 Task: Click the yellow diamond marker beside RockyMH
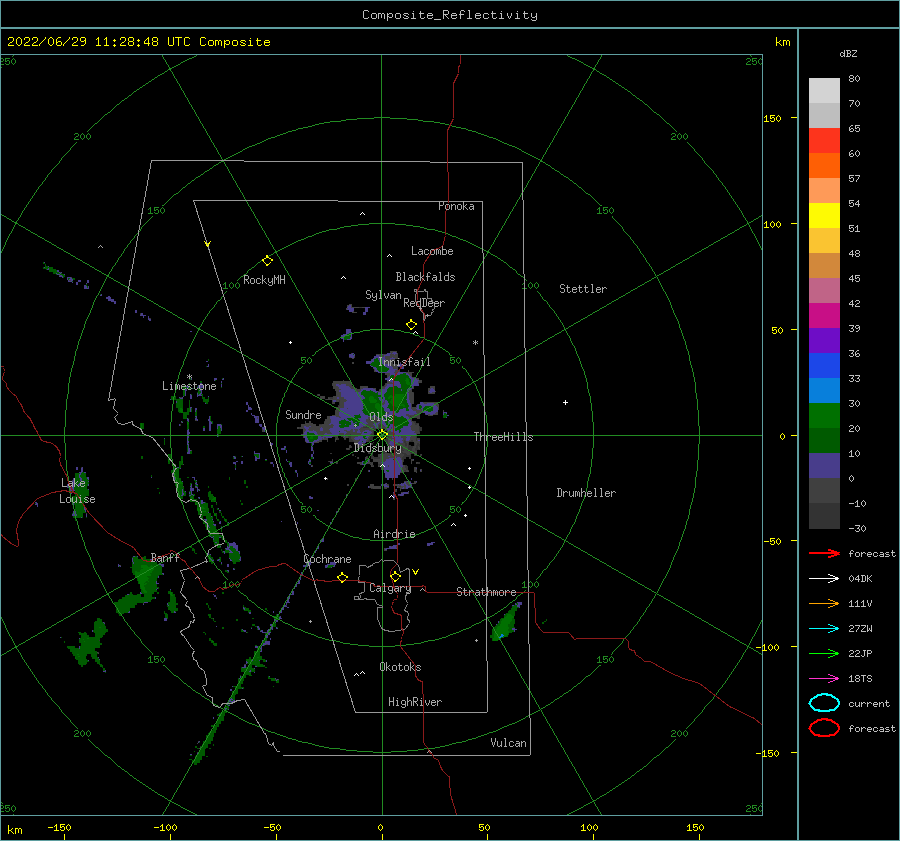(267, 261)
